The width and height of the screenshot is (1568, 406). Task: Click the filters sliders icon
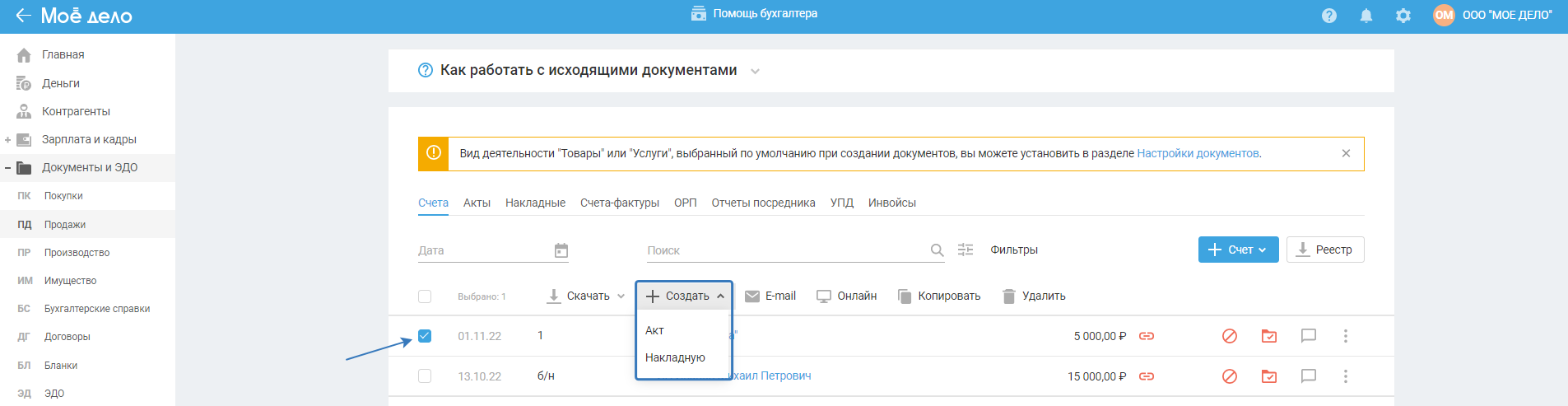point(965,250)
